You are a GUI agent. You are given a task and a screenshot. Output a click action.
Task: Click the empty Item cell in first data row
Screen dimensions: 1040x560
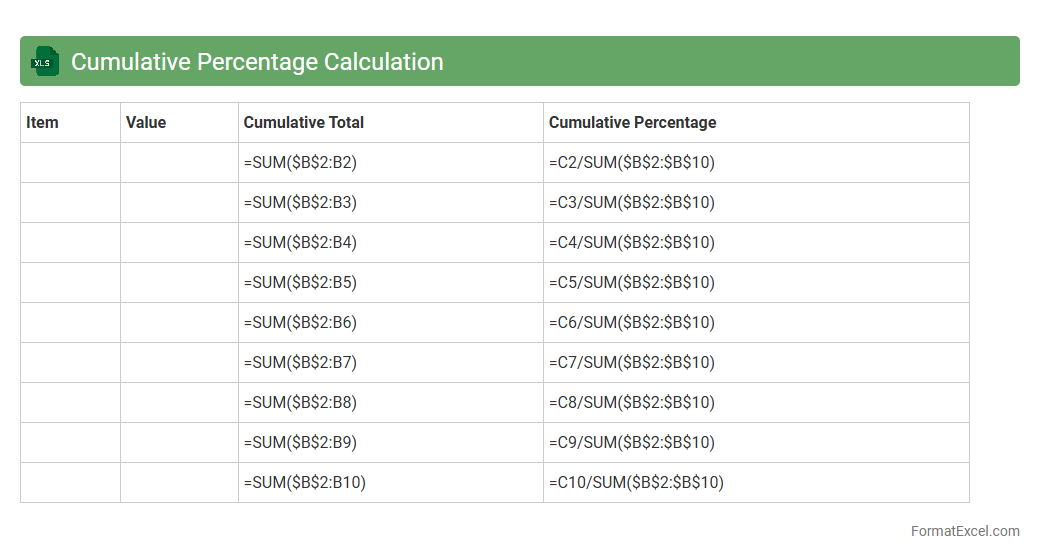click(70, 163)
